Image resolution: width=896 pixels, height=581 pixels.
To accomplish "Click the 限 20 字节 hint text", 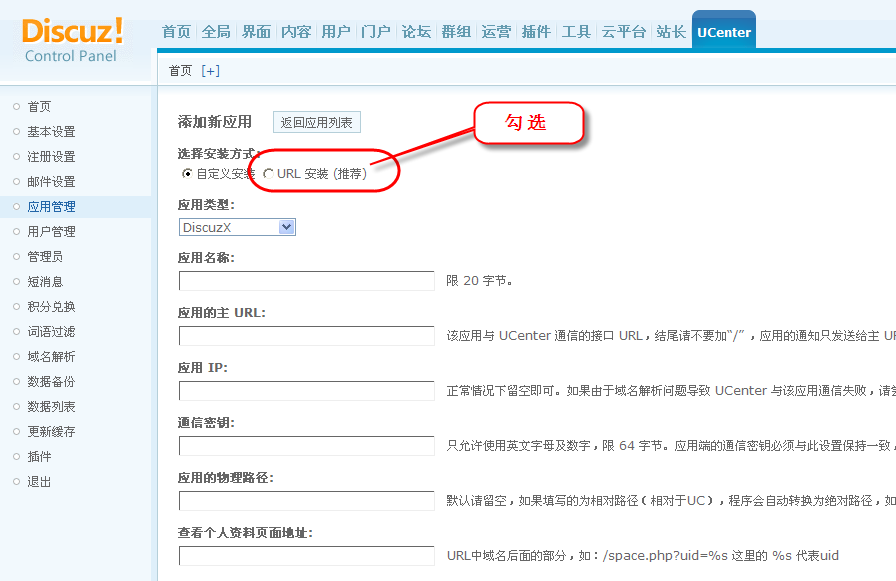I will [479, 281].
